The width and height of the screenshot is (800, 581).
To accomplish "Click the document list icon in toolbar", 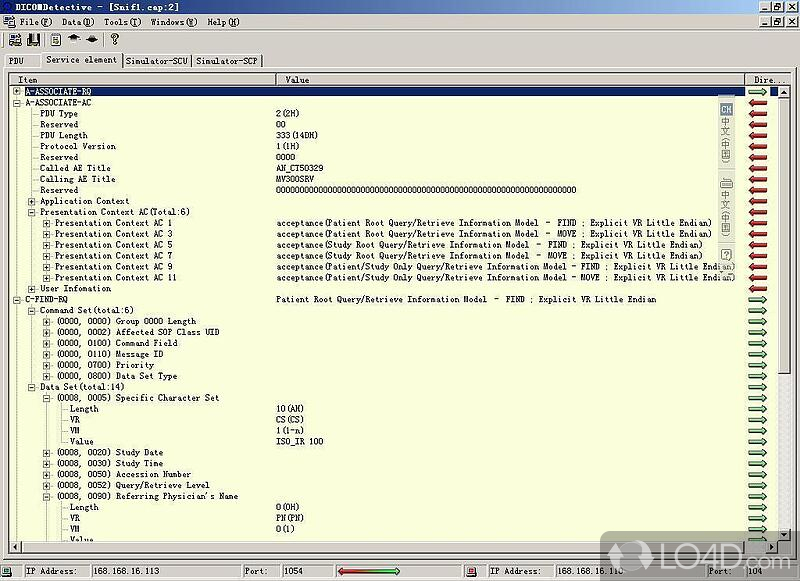I will (56, 40).
